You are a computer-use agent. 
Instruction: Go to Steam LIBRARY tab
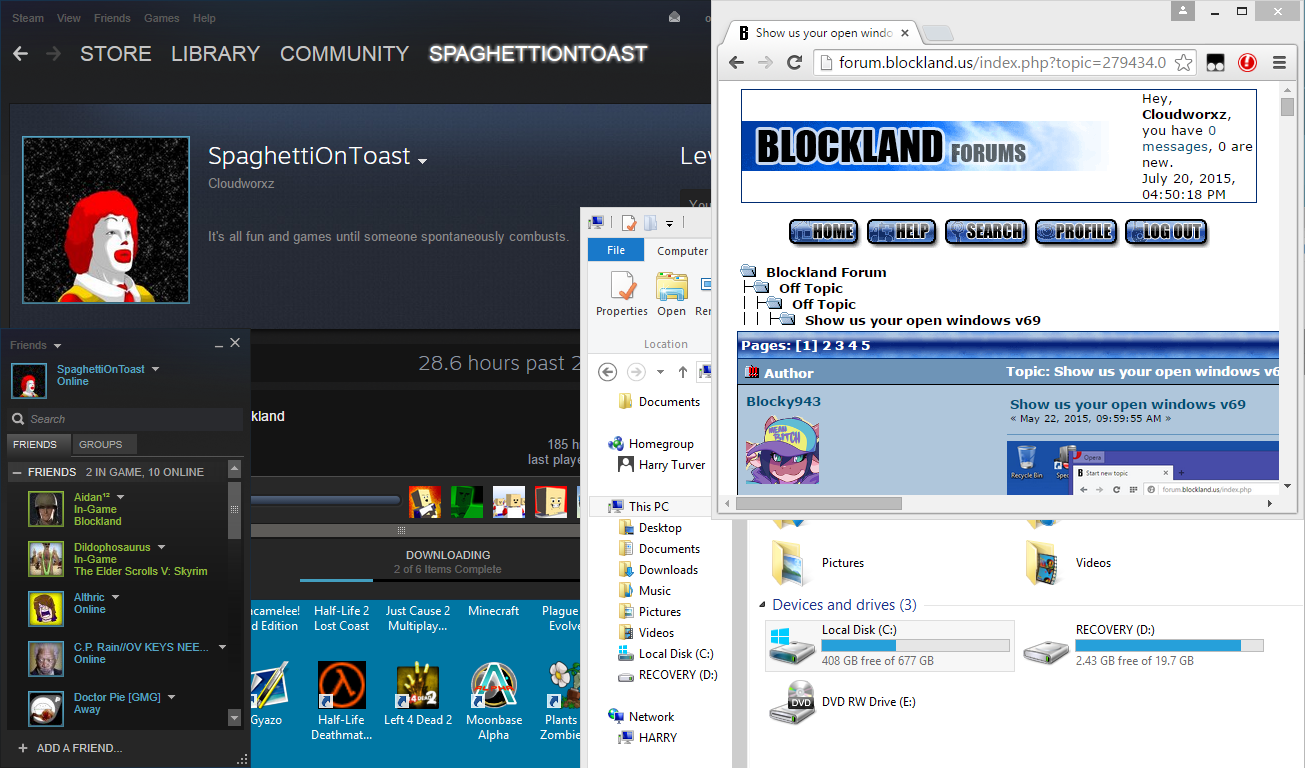tap(215, 54)
